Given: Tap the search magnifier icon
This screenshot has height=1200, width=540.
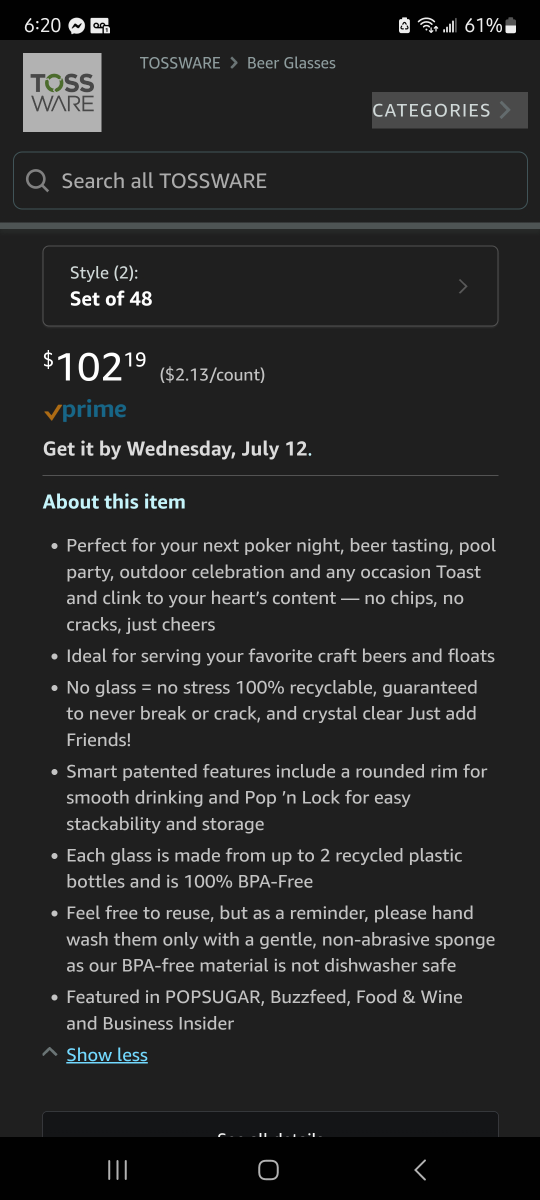Looking at the screenshot, I should 38,181.
